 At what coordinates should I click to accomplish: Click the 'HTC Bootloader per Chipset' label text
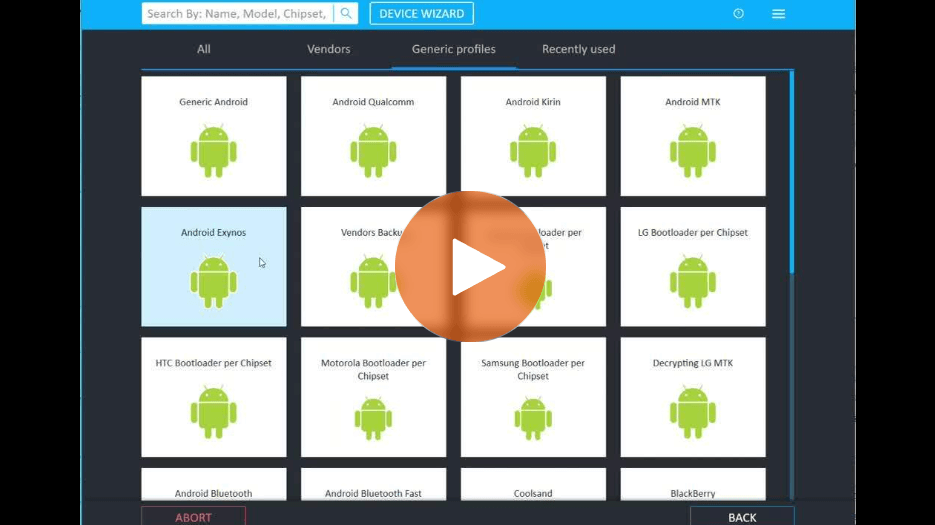pos(213,363)
